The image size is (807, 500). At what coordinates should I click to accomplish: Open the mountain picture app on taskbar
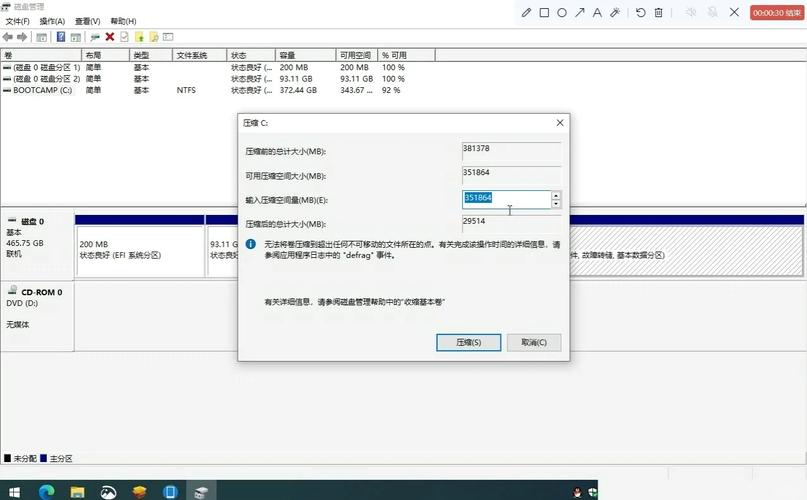(x=108, y=491)
